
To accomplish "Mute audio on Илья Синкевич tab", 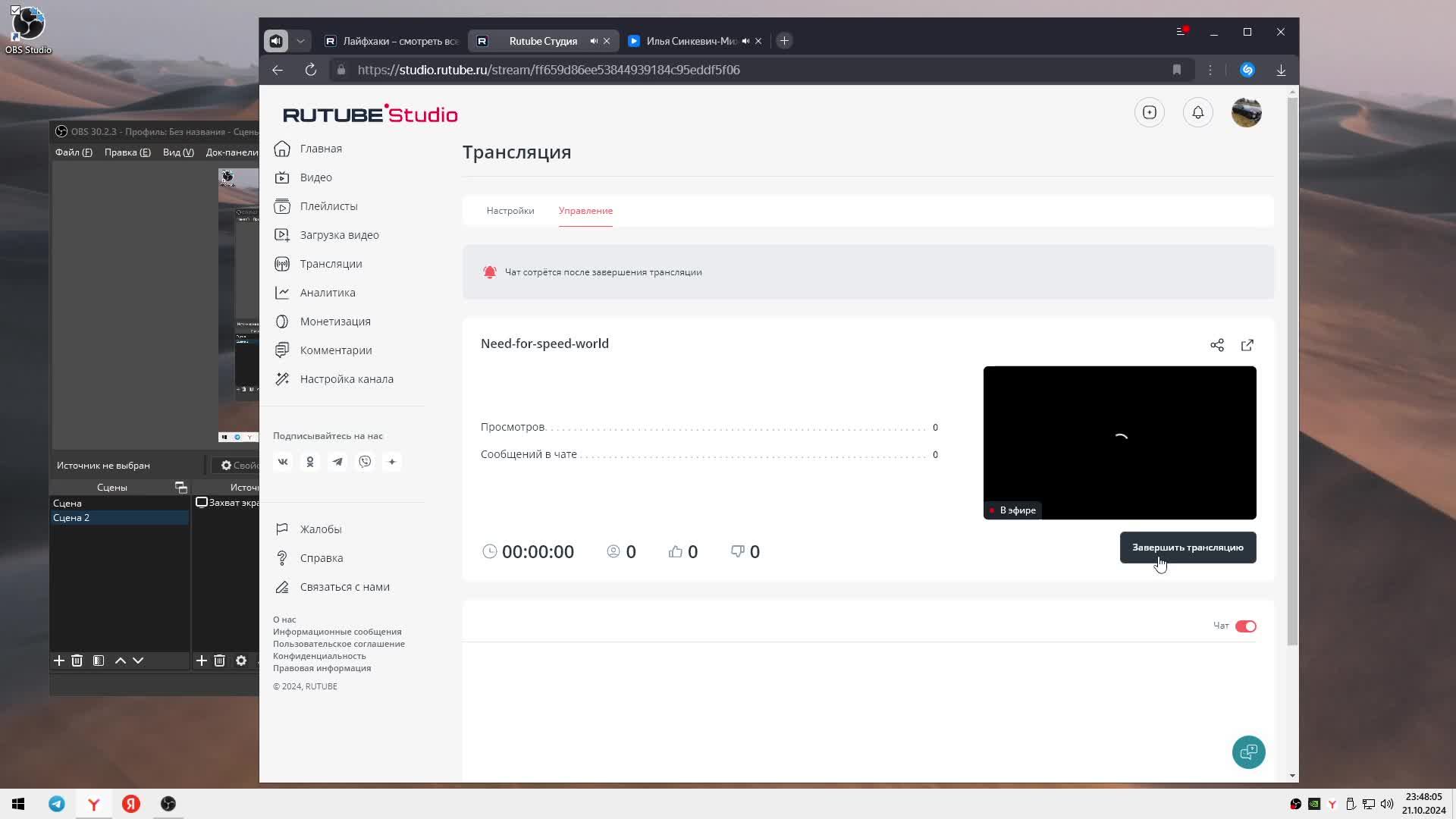I will click(745, 41).
